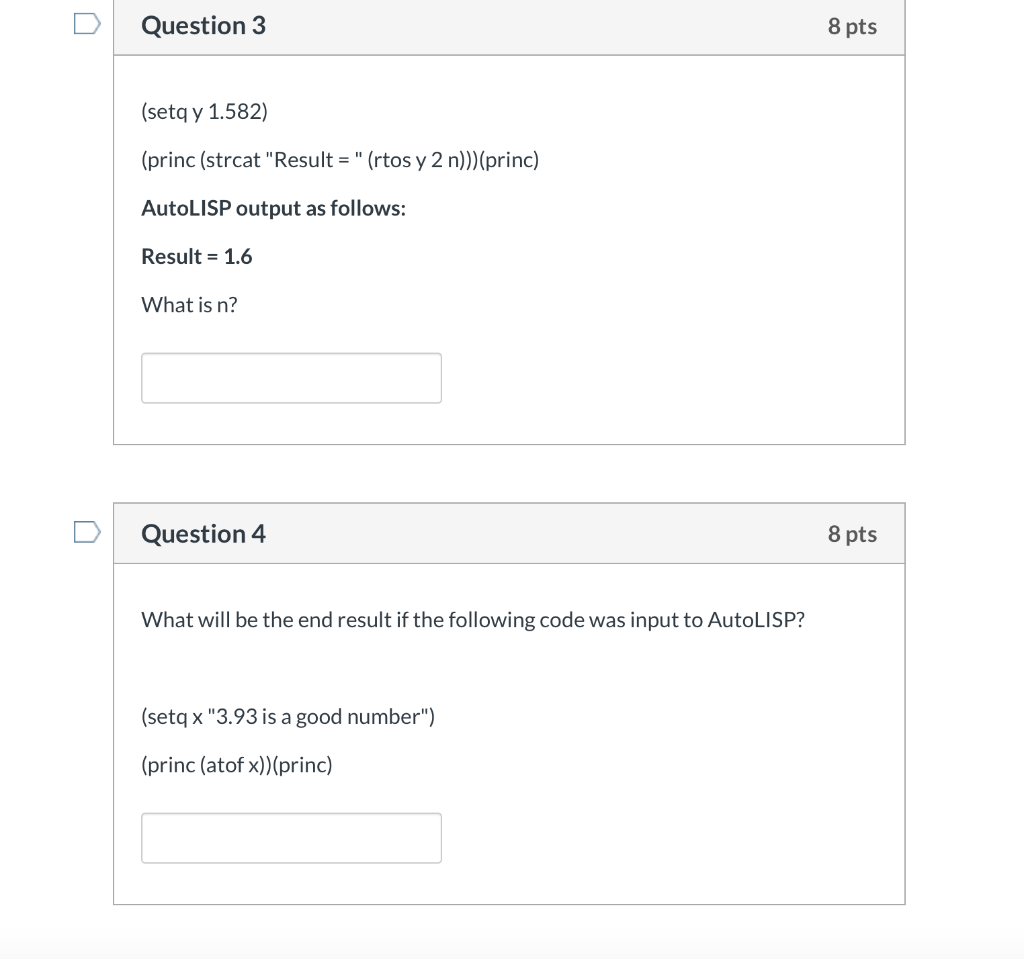Click the AutoLISP output as follows text
The width and height of the screenshot is (1024, 959).
click(273, 208)
